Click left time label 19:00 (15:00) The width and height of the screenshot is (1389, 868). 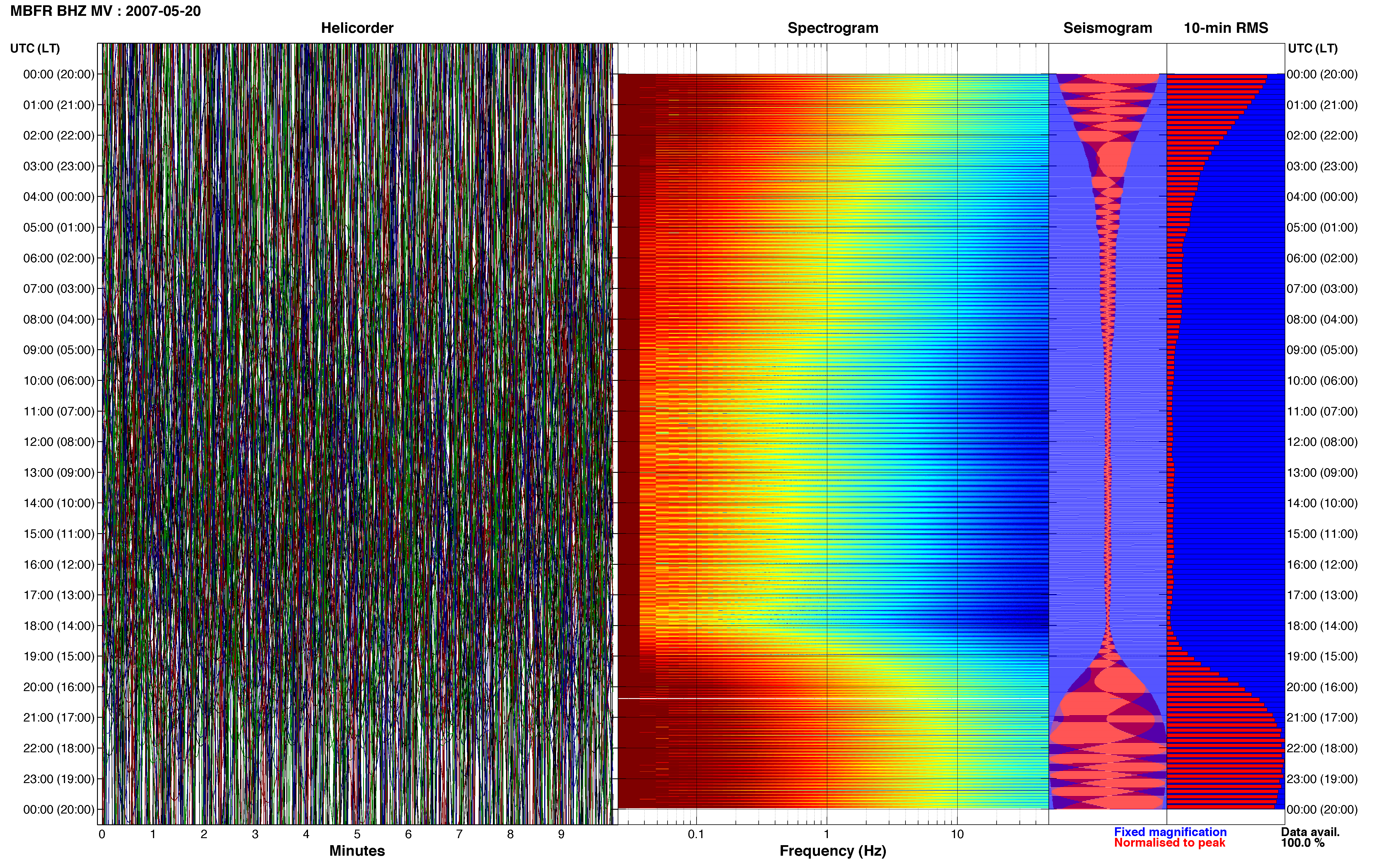[59, 657]
